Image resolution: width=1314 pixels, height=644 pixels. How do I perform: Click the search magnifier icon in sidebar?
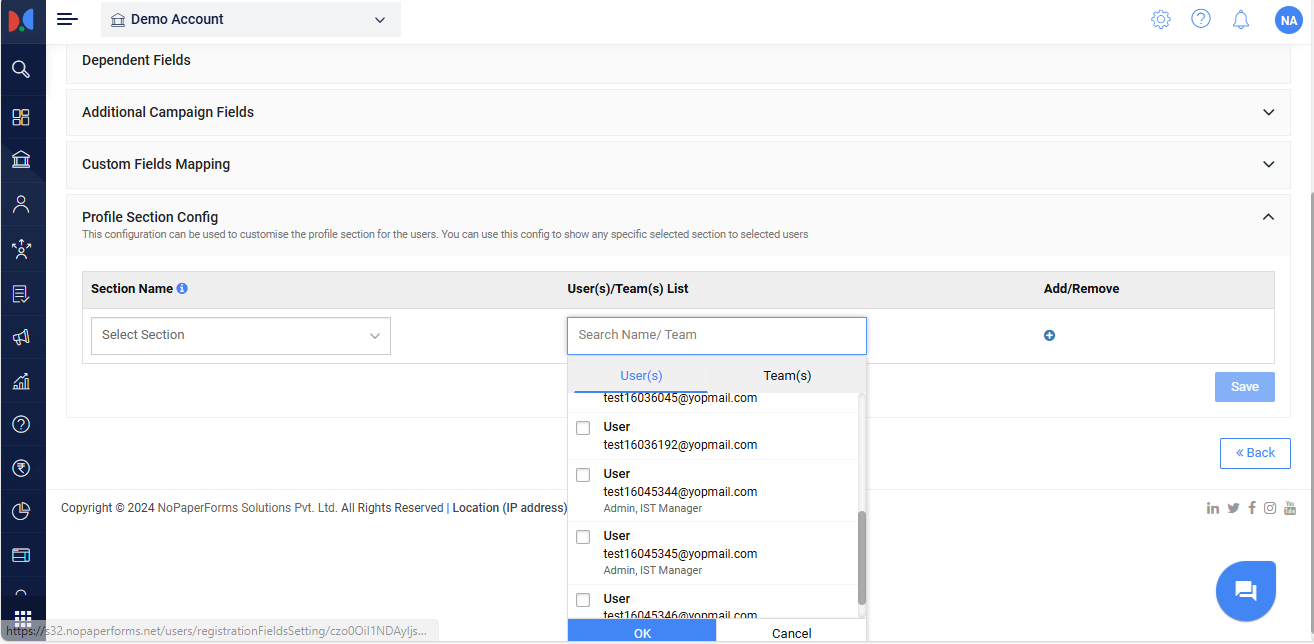(21, 69)
